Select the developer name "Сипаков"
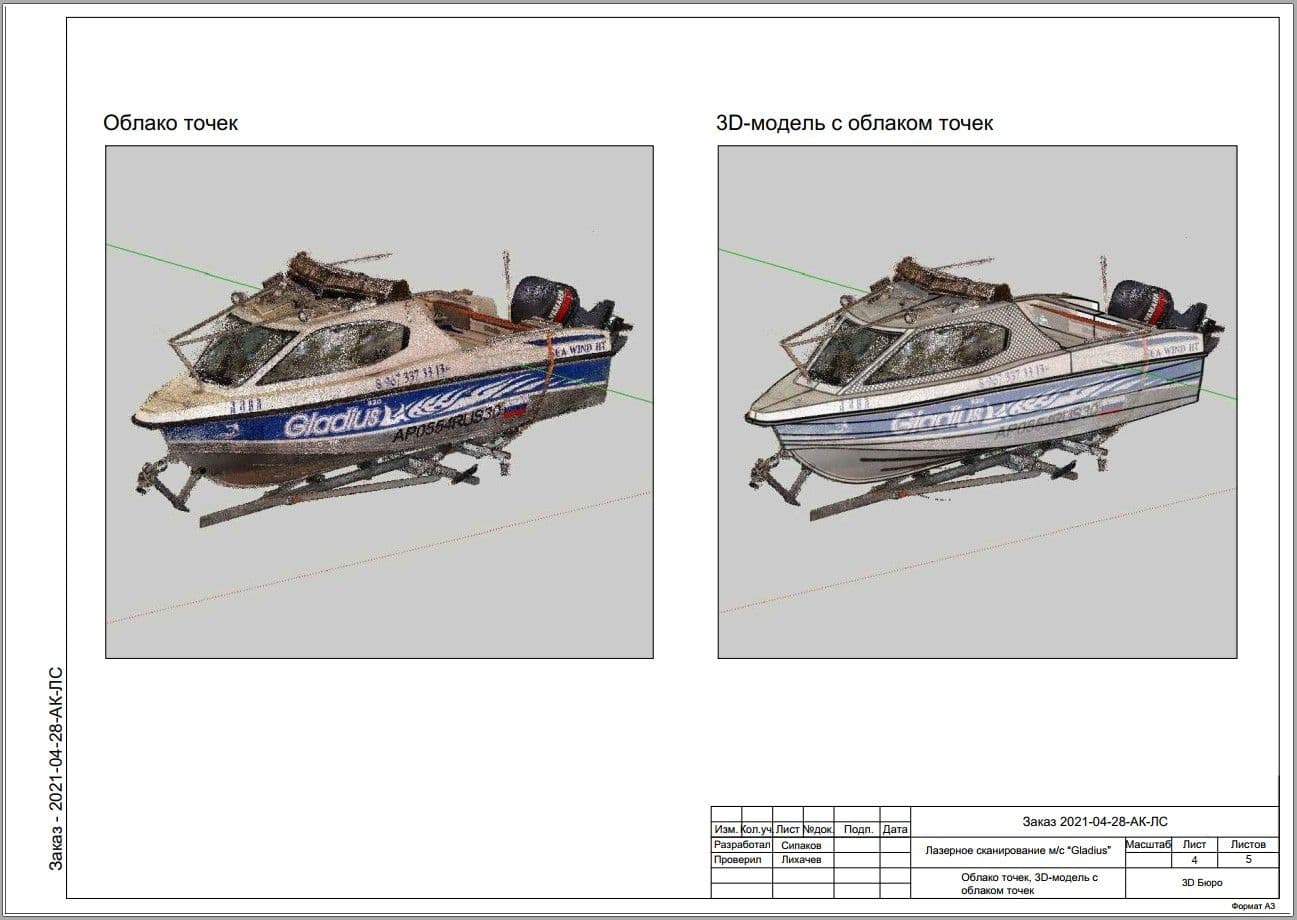Image resolution: width=1297 pixels, height=920 pixels. click(802, 845)
